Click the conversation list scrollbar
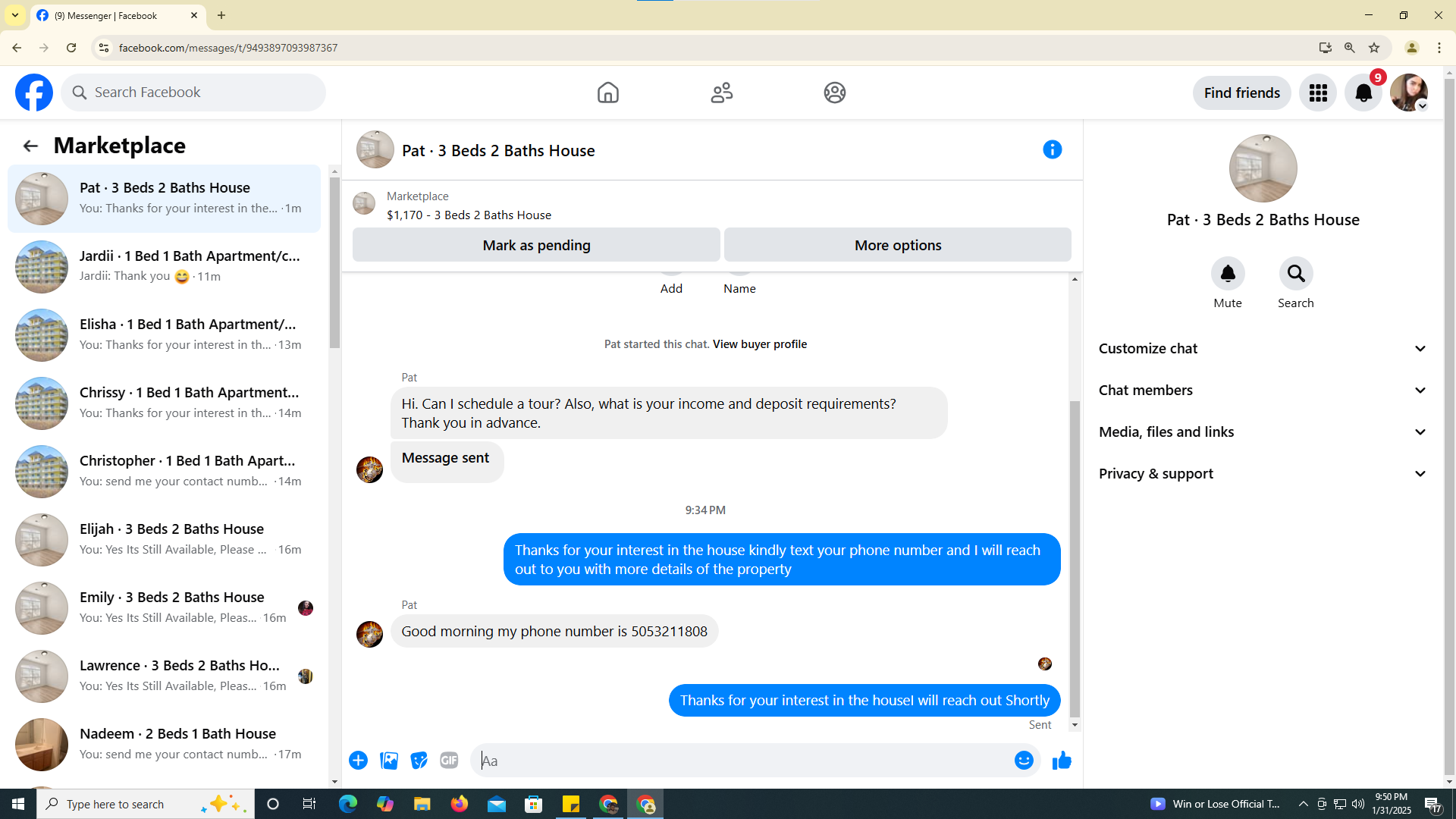This screenshot has width=1456, height=819. pyautogui.click(x=334, y=264)
